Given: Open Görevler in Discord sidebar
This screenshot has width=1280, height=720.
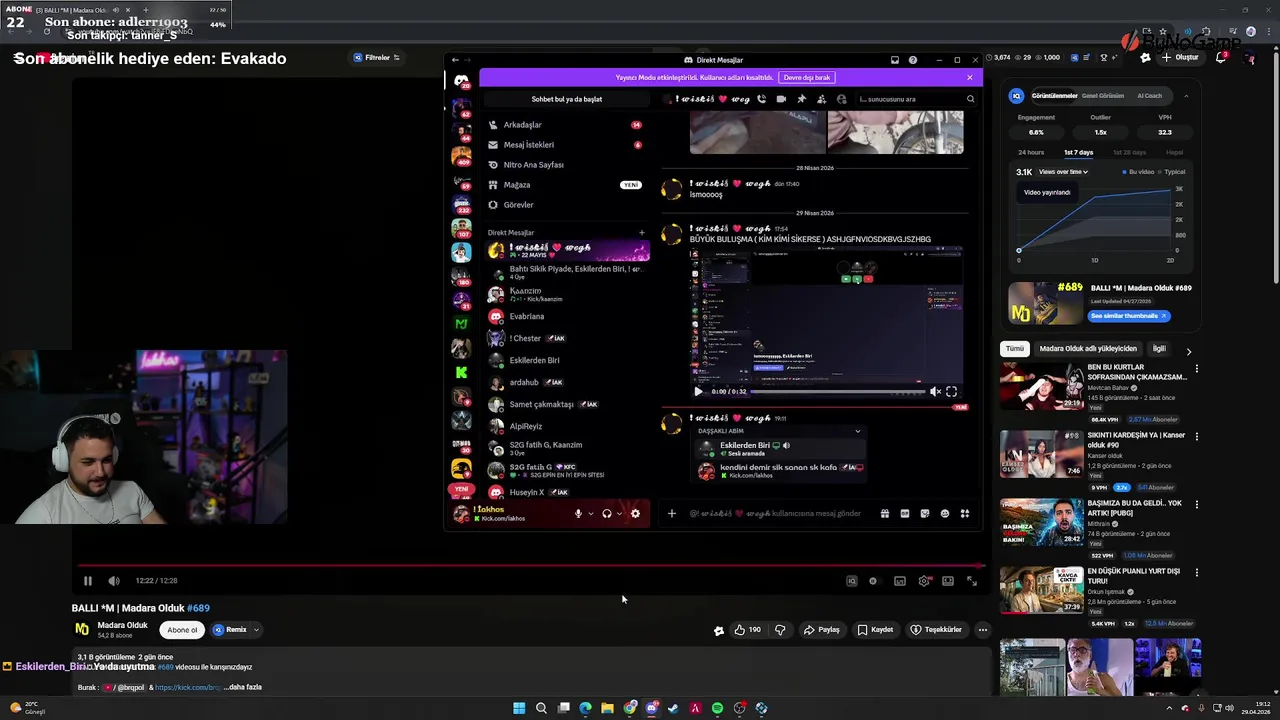Looking at the screenshot, I should [x=566, y=205].
